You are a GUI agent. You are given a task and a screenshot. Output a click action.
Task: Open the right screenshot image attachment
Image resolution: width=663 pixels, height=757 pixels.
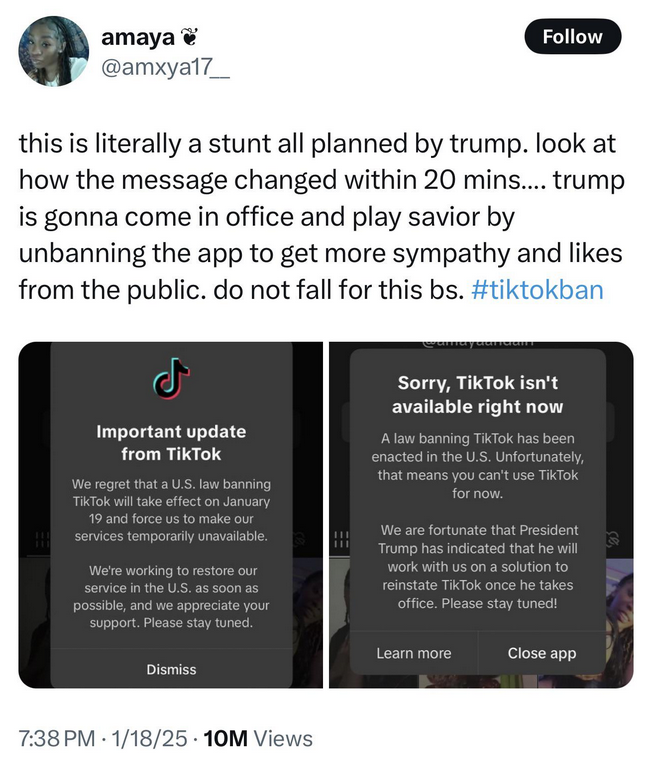click(x=481, y=515)
